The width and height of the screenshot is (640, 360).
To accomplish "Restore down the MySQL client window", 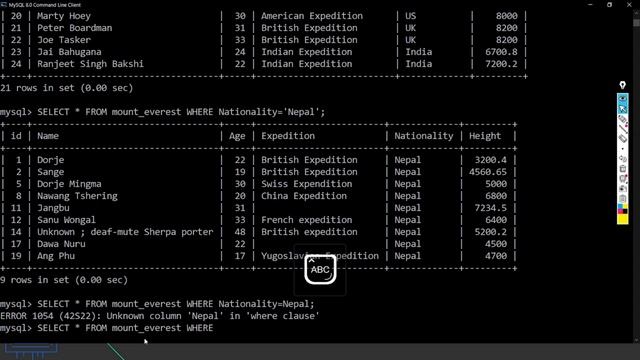I will click(609, 4).
